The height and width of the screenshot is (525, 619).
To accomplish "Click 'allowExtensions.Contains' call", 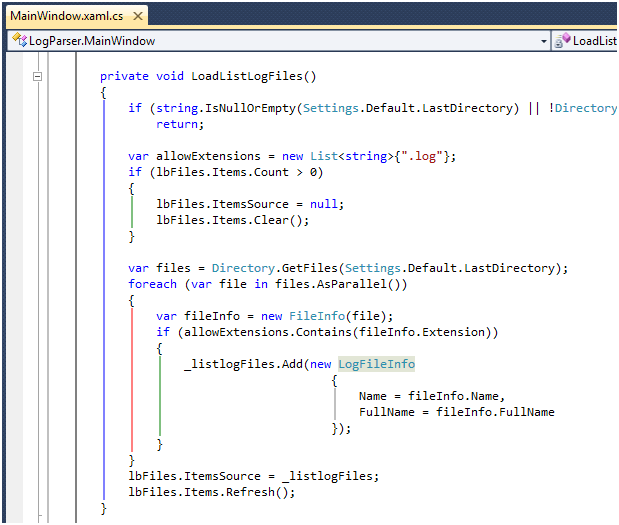I will [268, 332].
